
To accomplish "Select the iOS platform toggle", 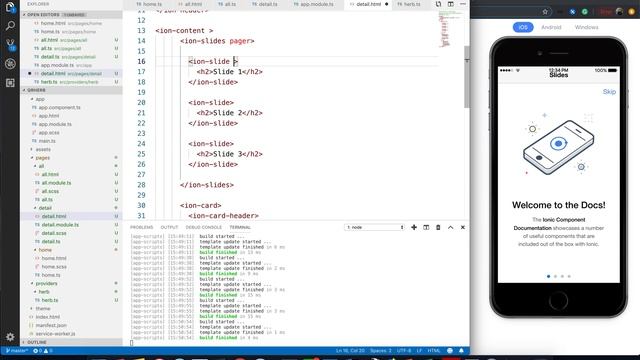I will (523, 27).
